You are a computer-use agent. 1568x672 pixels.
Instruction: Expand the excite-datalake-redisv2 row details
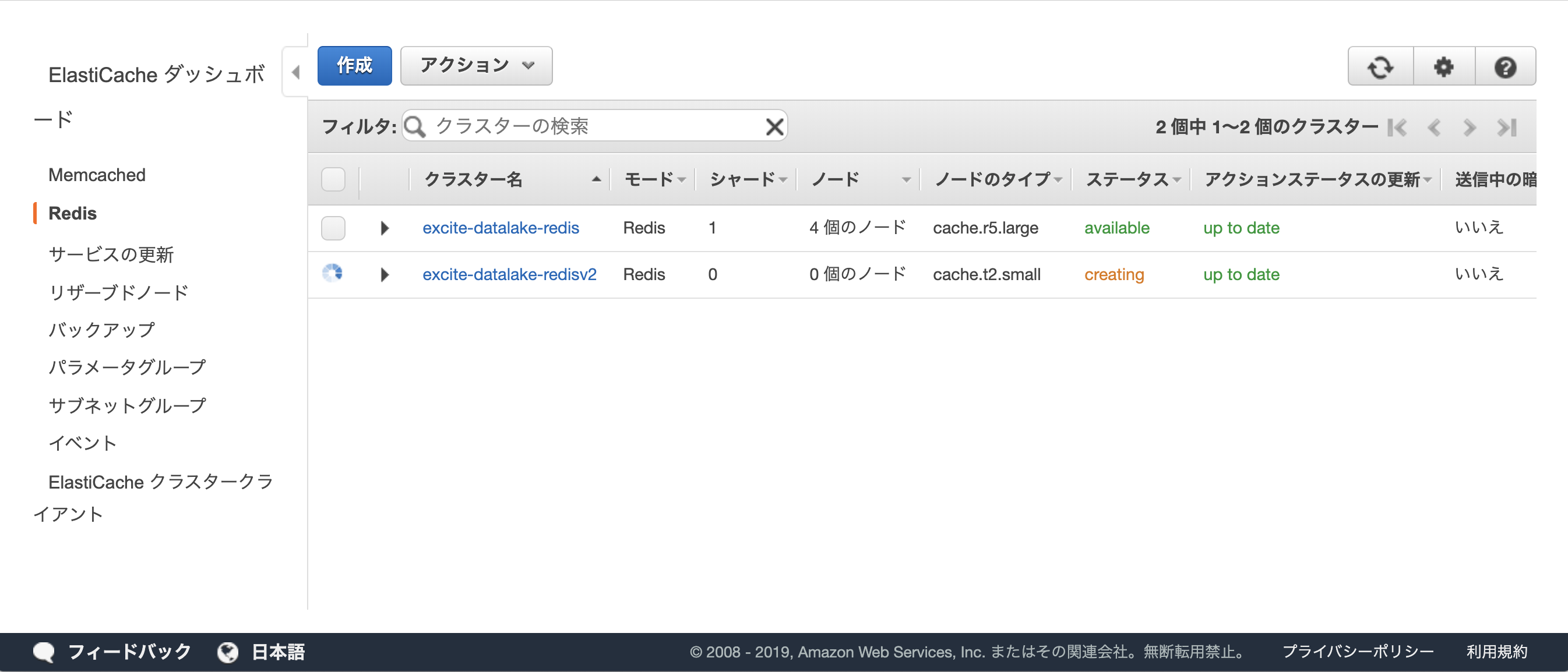[384, 274]
